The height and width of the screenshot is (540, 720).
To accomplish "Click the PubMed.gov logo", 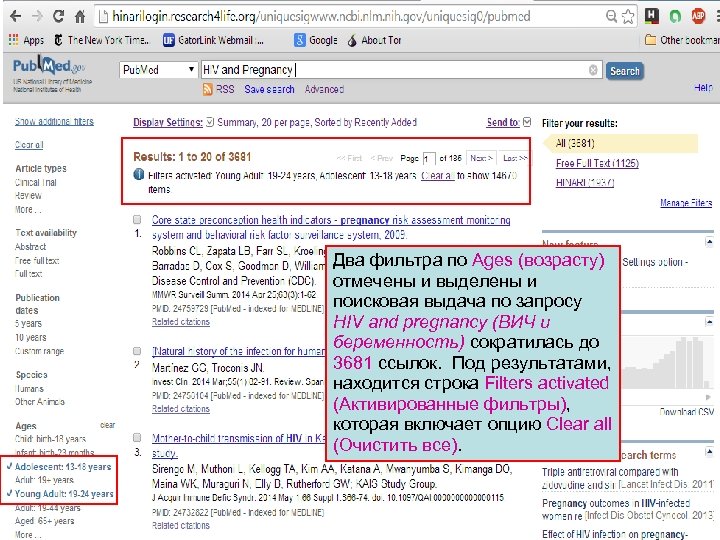I will (49, 67).
